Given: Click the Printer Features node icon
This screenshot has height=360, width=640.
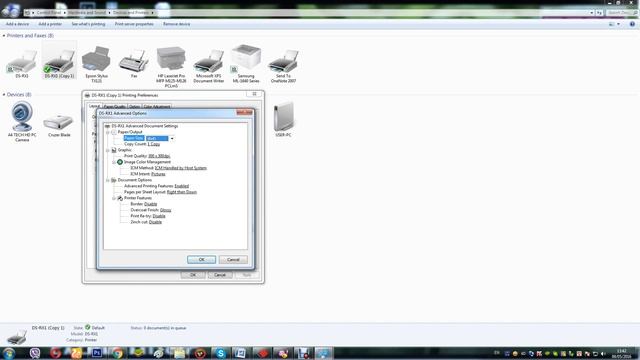Looking at the screenshot, I should tap(120, 198).
